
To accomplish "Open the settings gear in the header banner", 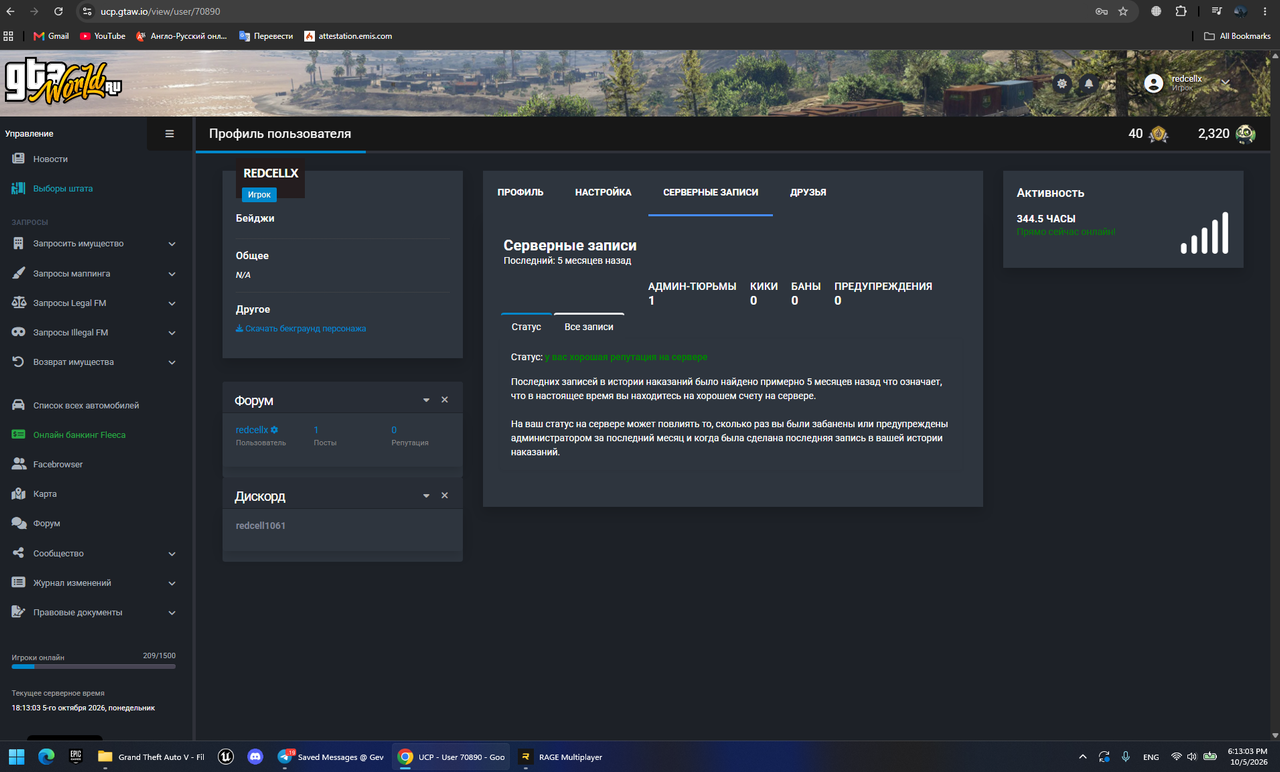I will tap(1062, 84).
